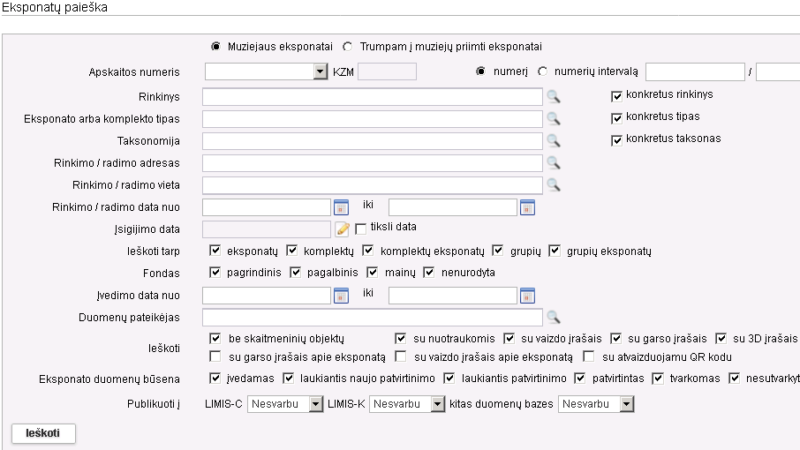Open calendar for Rinkimo / radimo data nuo
The height and width of the screenshot is (450, 800).
click(x=341, y=208)
